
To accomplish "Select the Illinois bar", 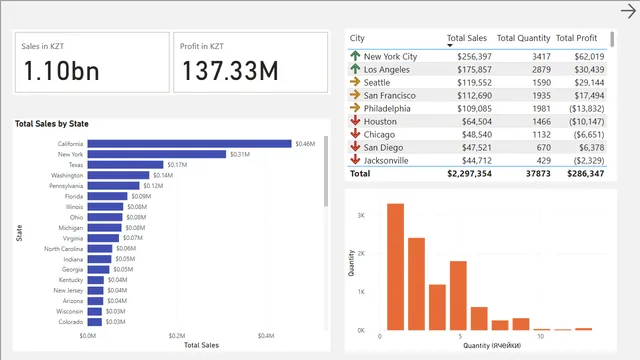I will [105, 207].
